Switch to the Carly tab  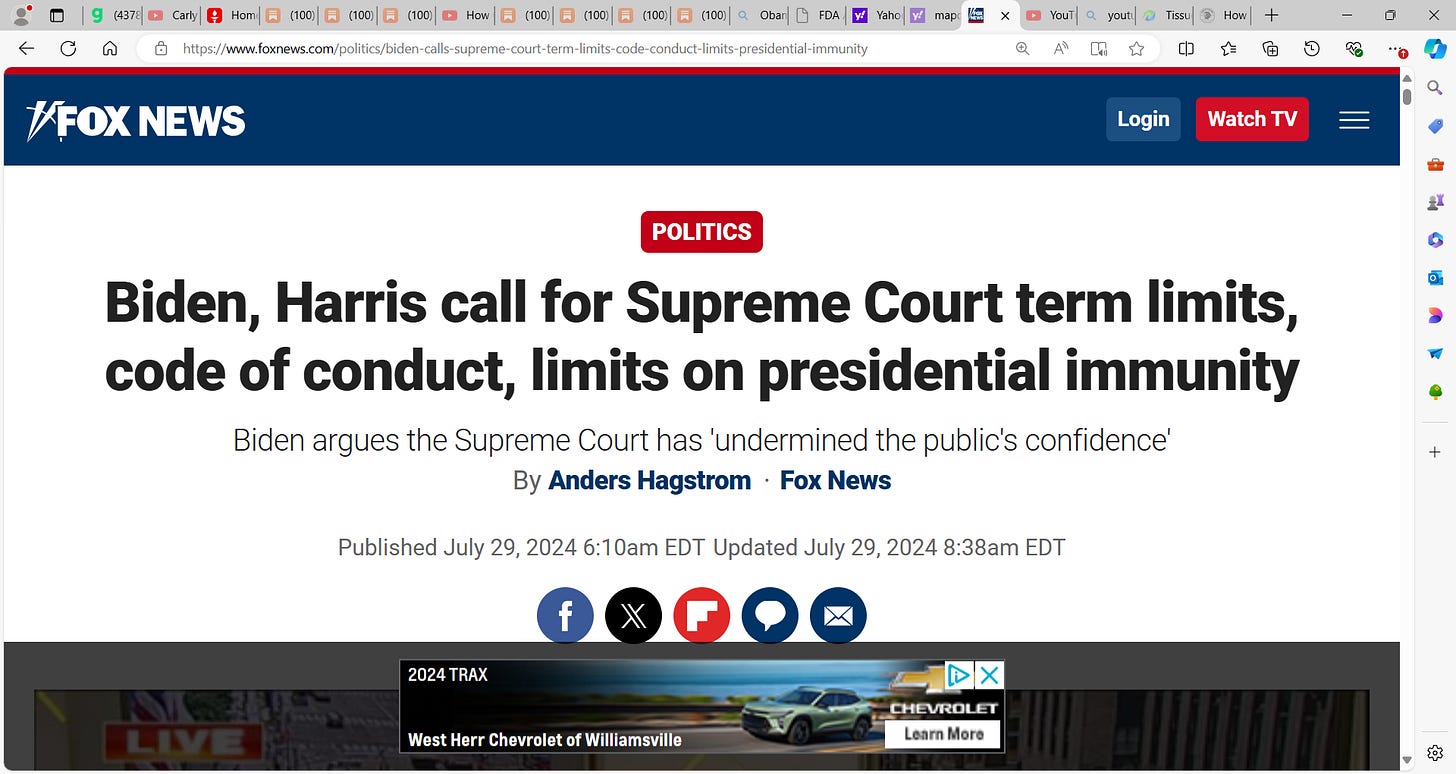(x=173, y=15)
